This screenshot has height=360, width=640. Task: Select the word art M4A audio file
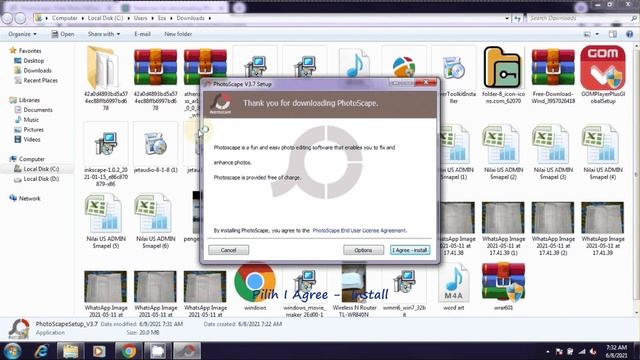click(x=453, y=282)
